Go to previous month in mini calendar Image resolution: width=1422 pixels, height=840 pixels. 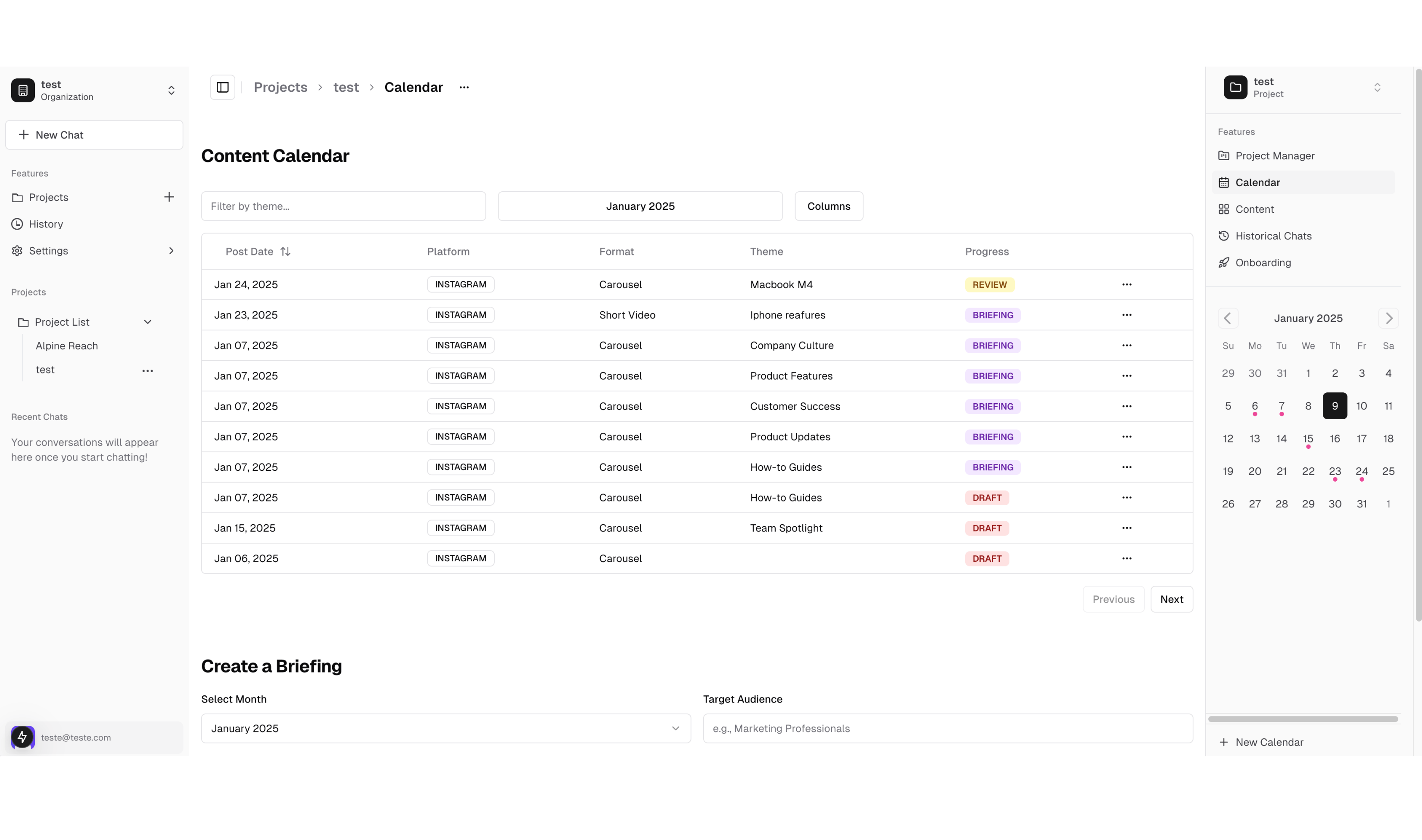point(1227,318)
